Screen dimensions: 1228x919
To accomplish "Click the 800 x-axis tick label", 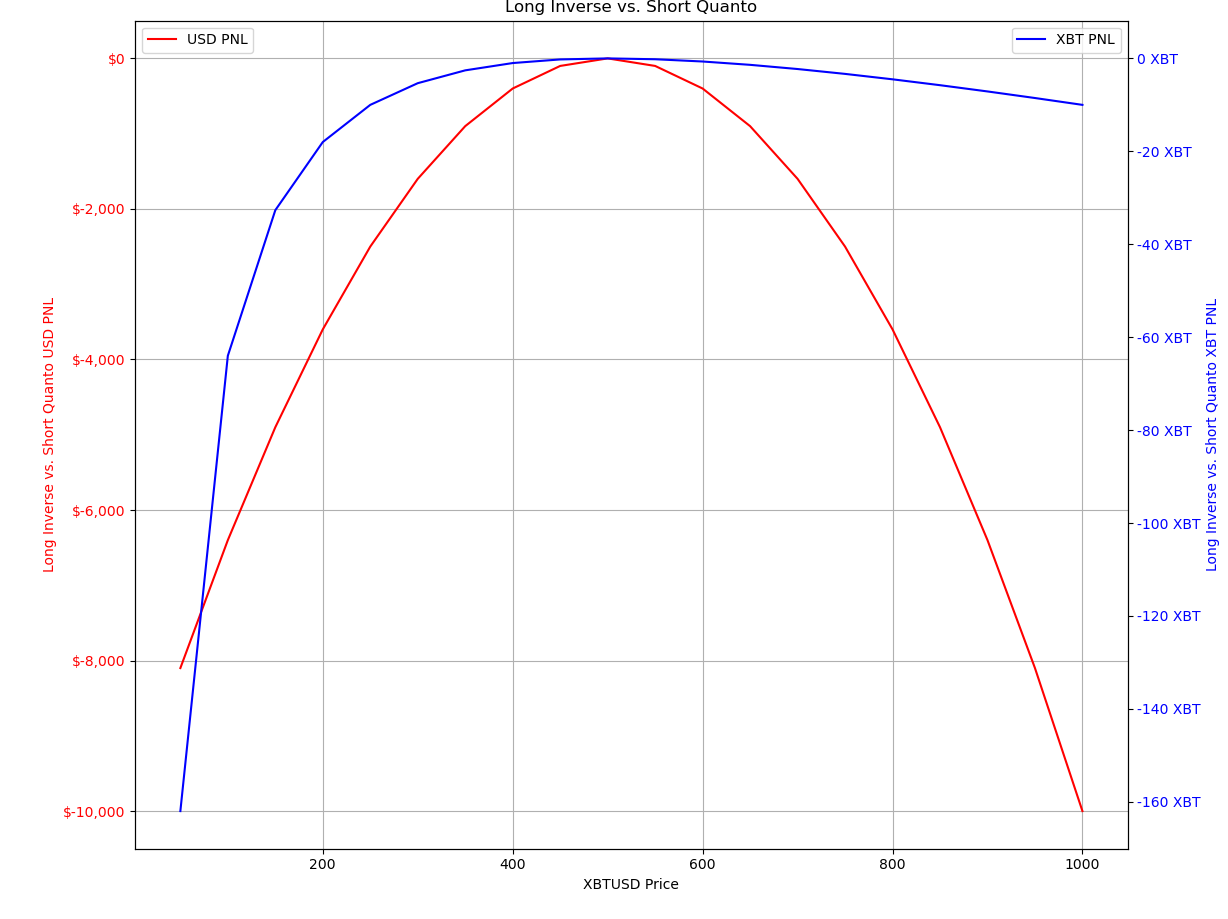I will 893,865.
